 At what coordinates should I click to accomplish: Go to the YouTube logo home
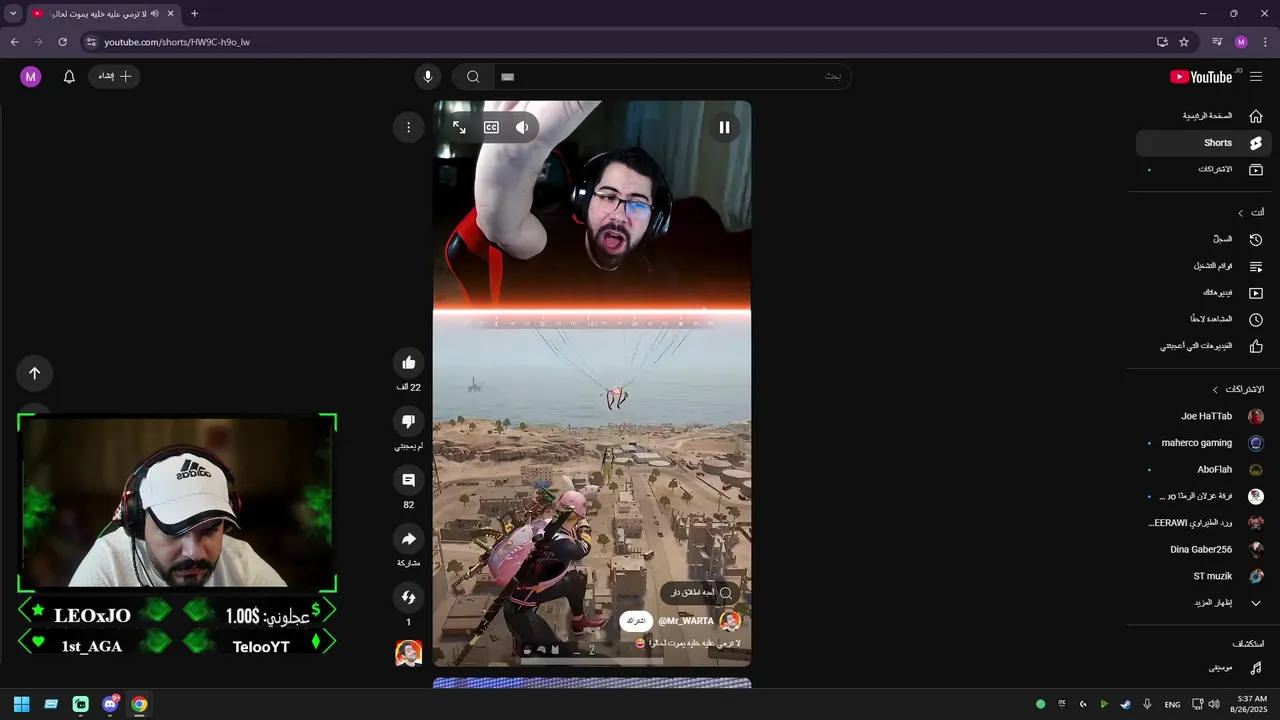tap(1201, 77)
